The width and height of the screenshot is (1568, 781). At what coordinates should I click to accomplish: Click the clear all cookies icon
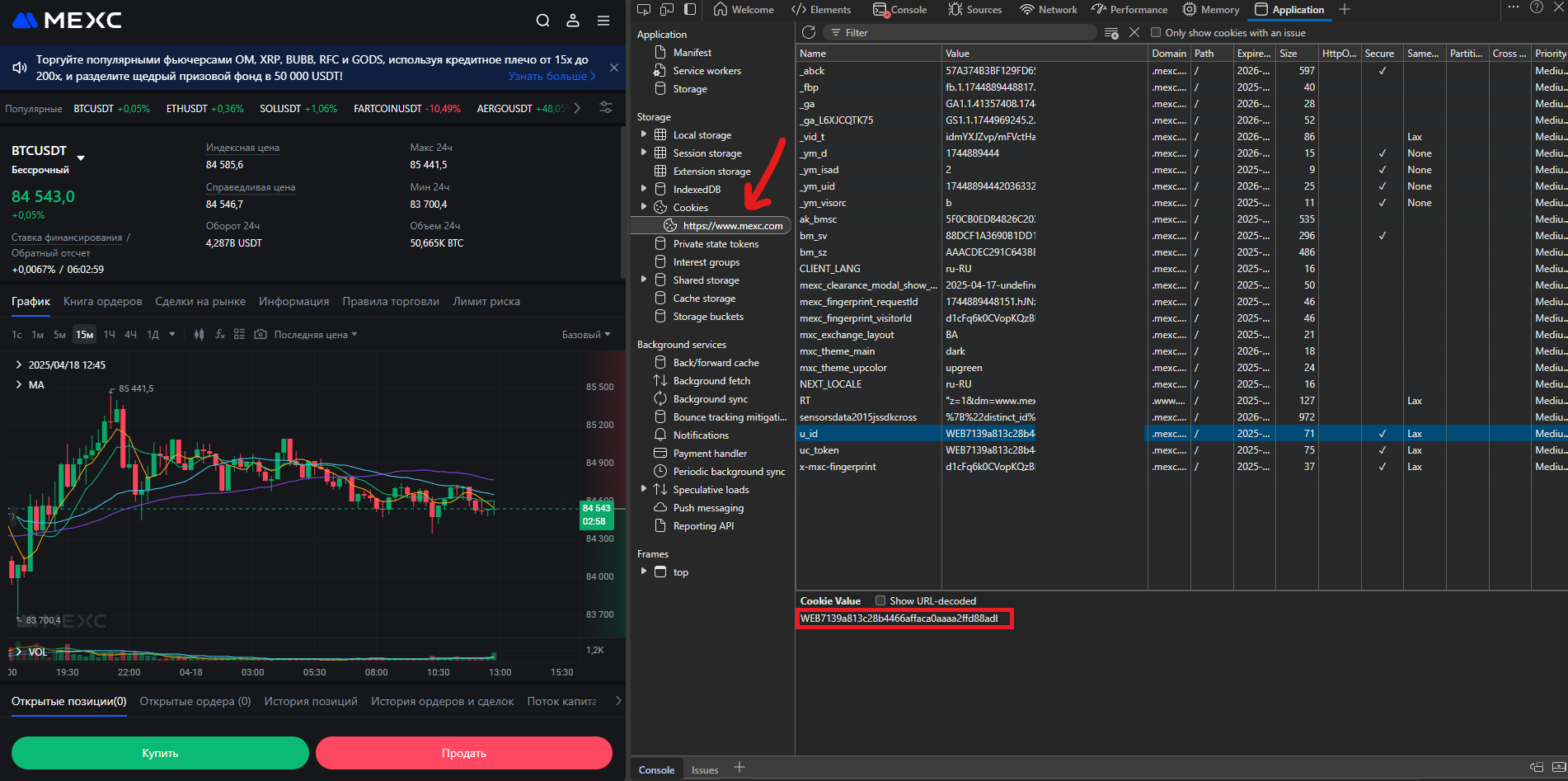click(x=1111, y=33)
